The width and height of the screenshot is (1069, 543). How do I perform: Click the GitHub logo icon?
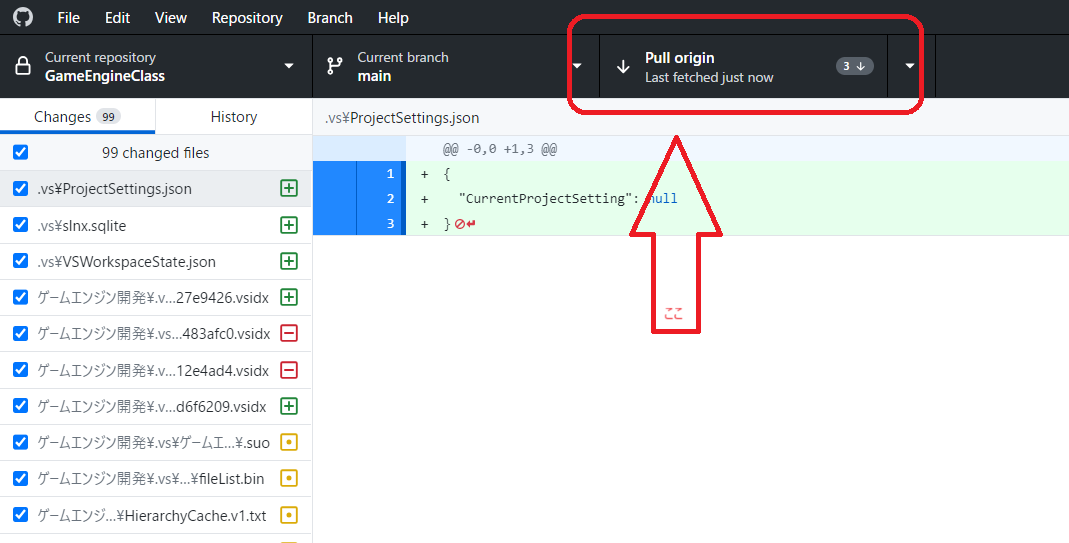click(x=22, y=18)
